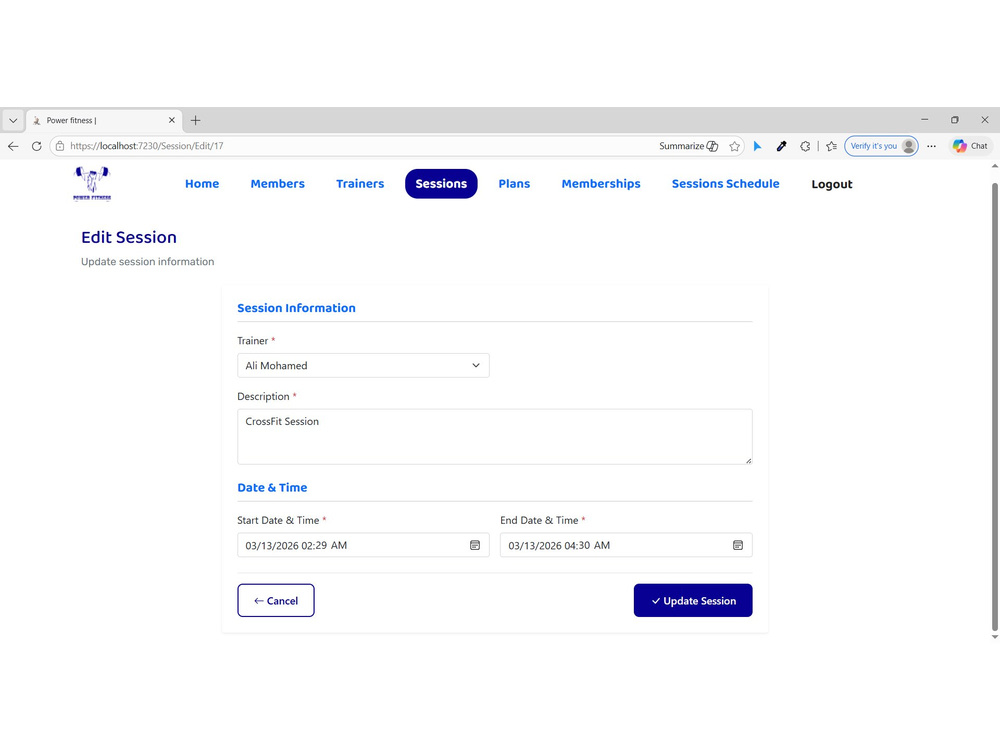Click the Date & Time section title
Viewport: 1000px width, 750px height.
(x=272, y=488)
